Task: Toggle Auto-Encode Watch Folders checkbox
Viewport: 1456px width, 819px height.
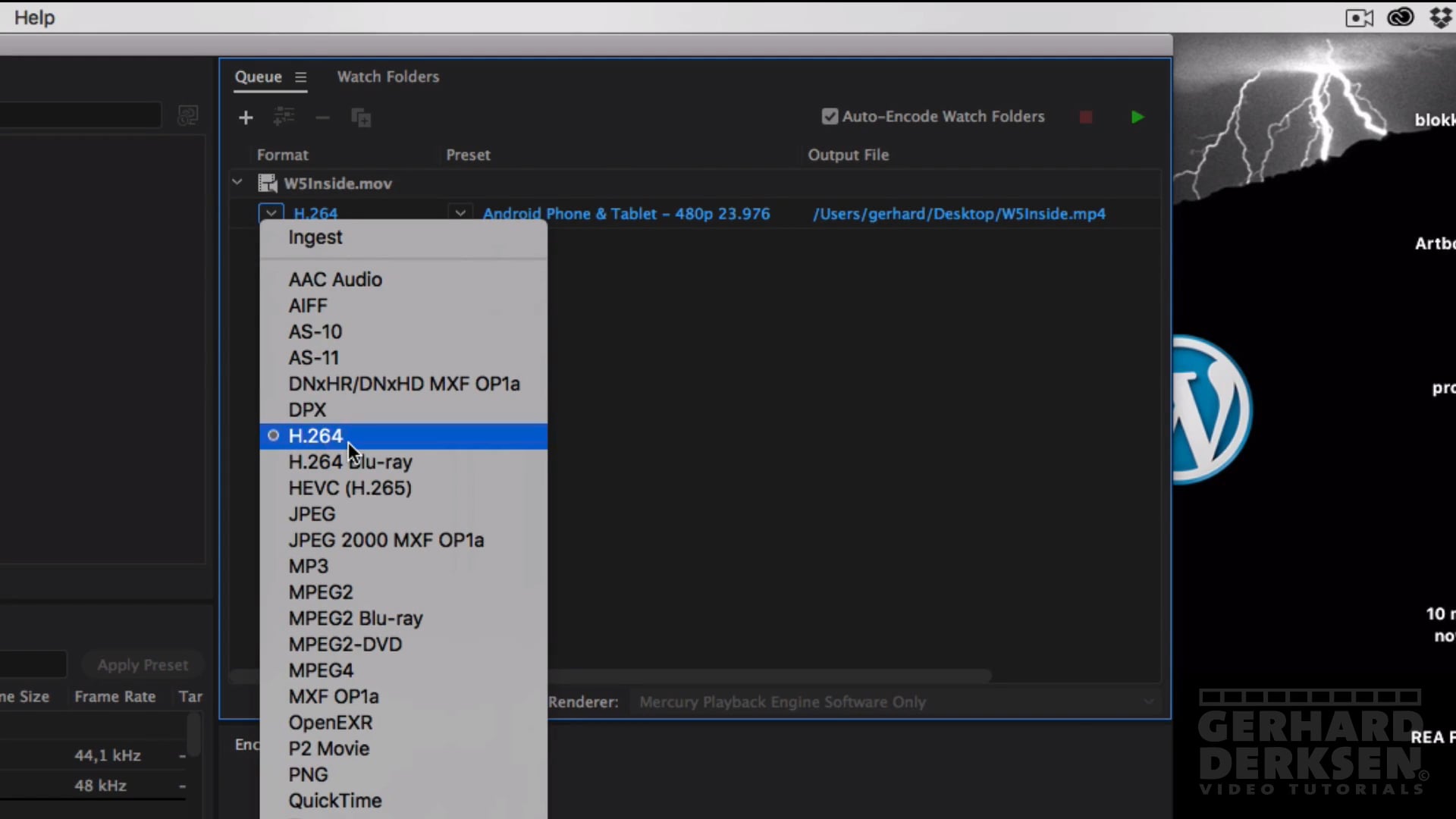Action: [x=830, y=117]
